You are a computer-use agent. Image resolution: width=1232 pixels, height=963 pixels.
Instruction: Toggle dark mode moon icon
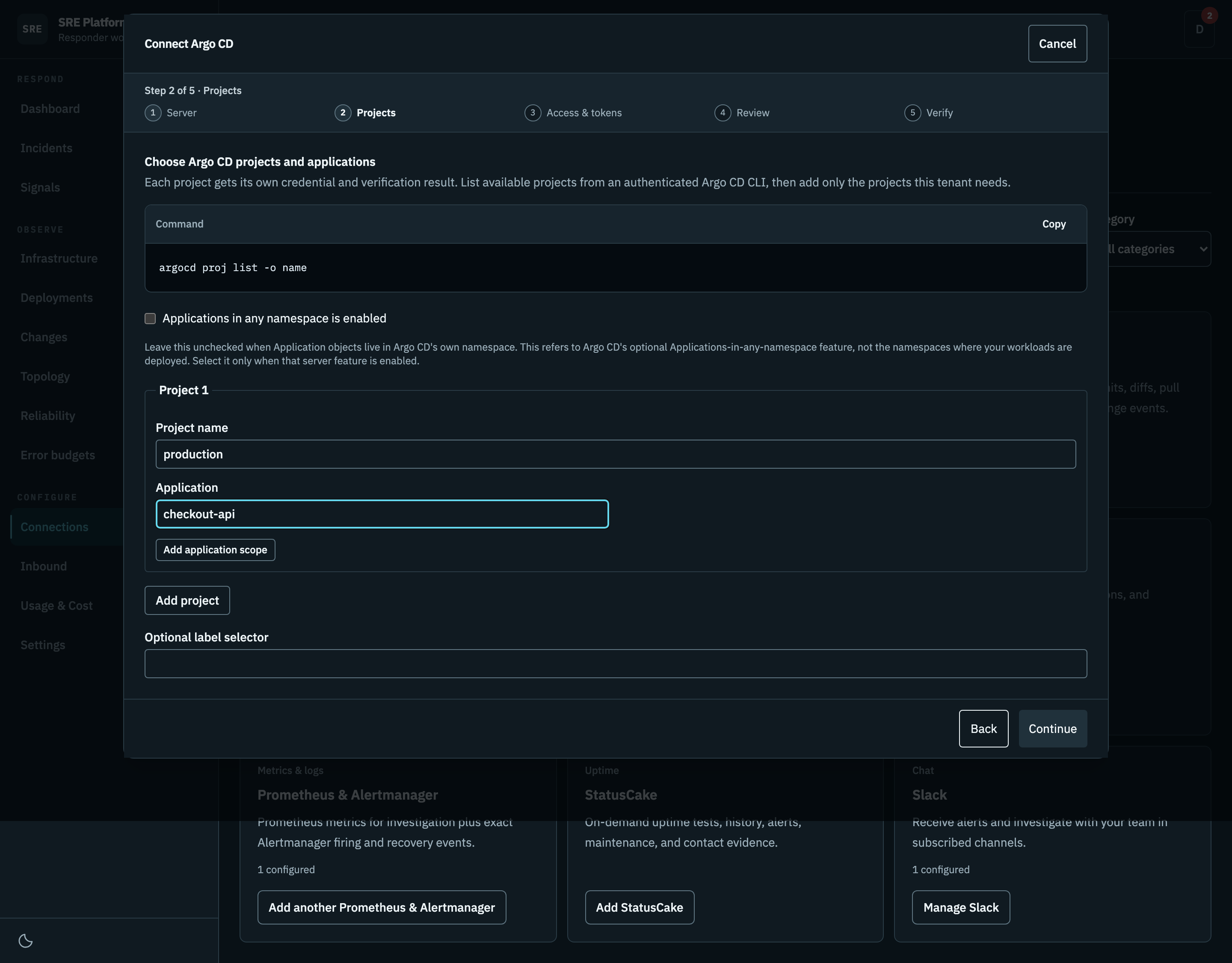tap(25, 940)
